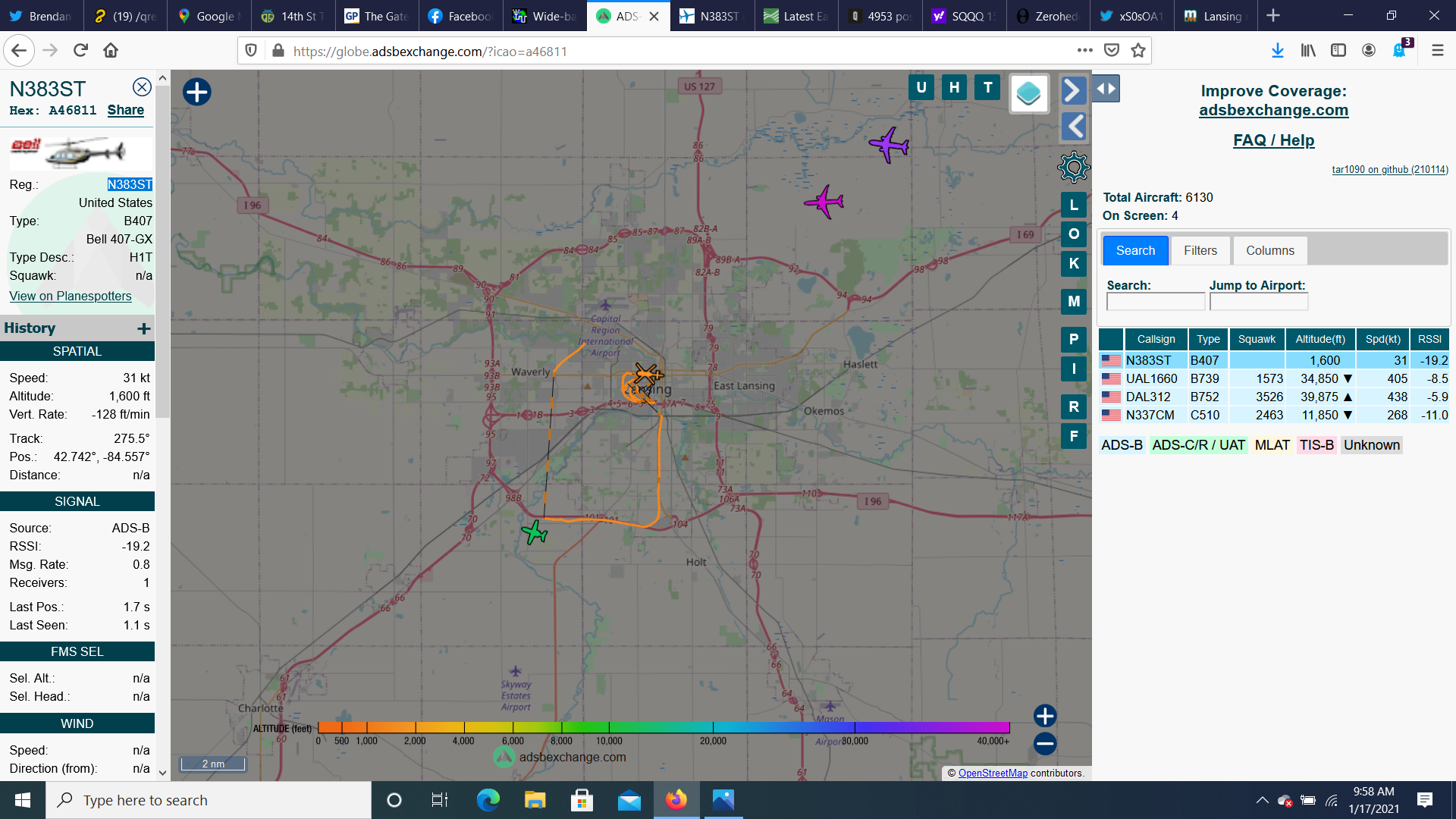
Task: Sort table by RSSI column
Action: 1429,339
